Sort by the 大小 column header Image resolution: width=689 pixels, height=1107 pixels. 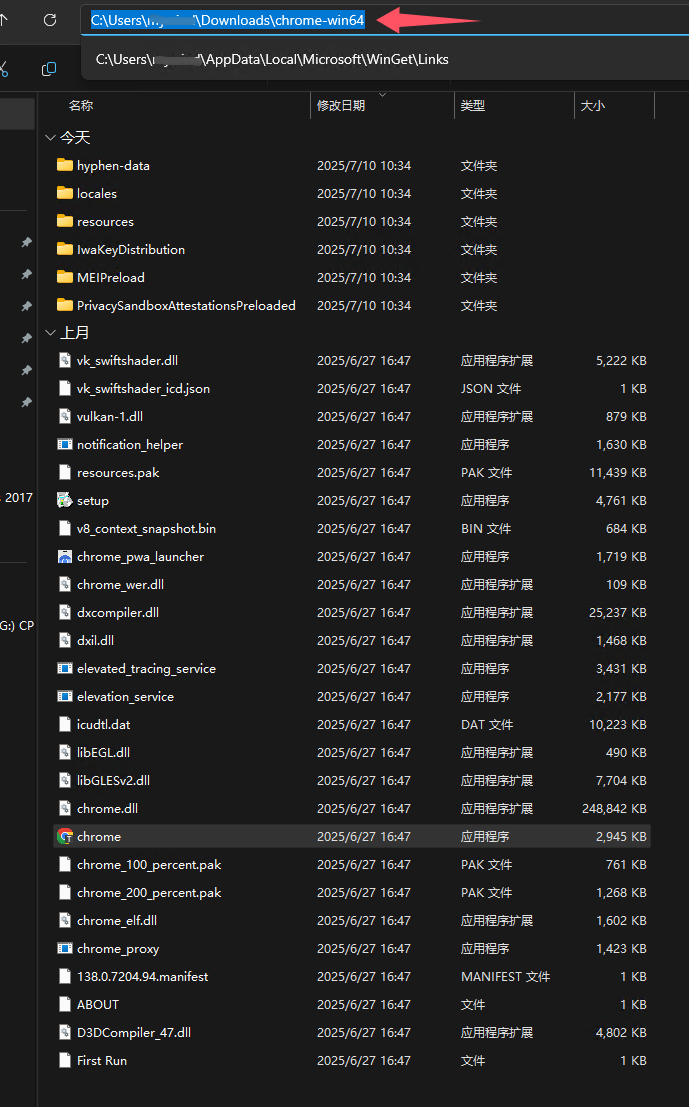tap(593, 106)
